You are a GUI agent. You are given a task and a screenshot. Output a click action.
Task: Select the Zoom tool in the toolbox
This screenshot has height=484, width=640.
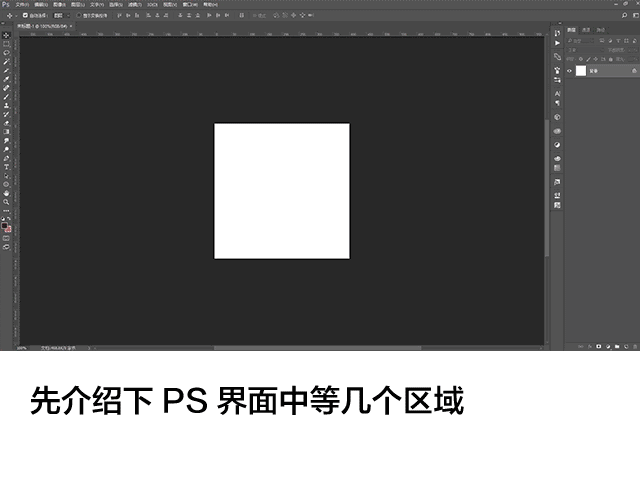click(6, 202)
